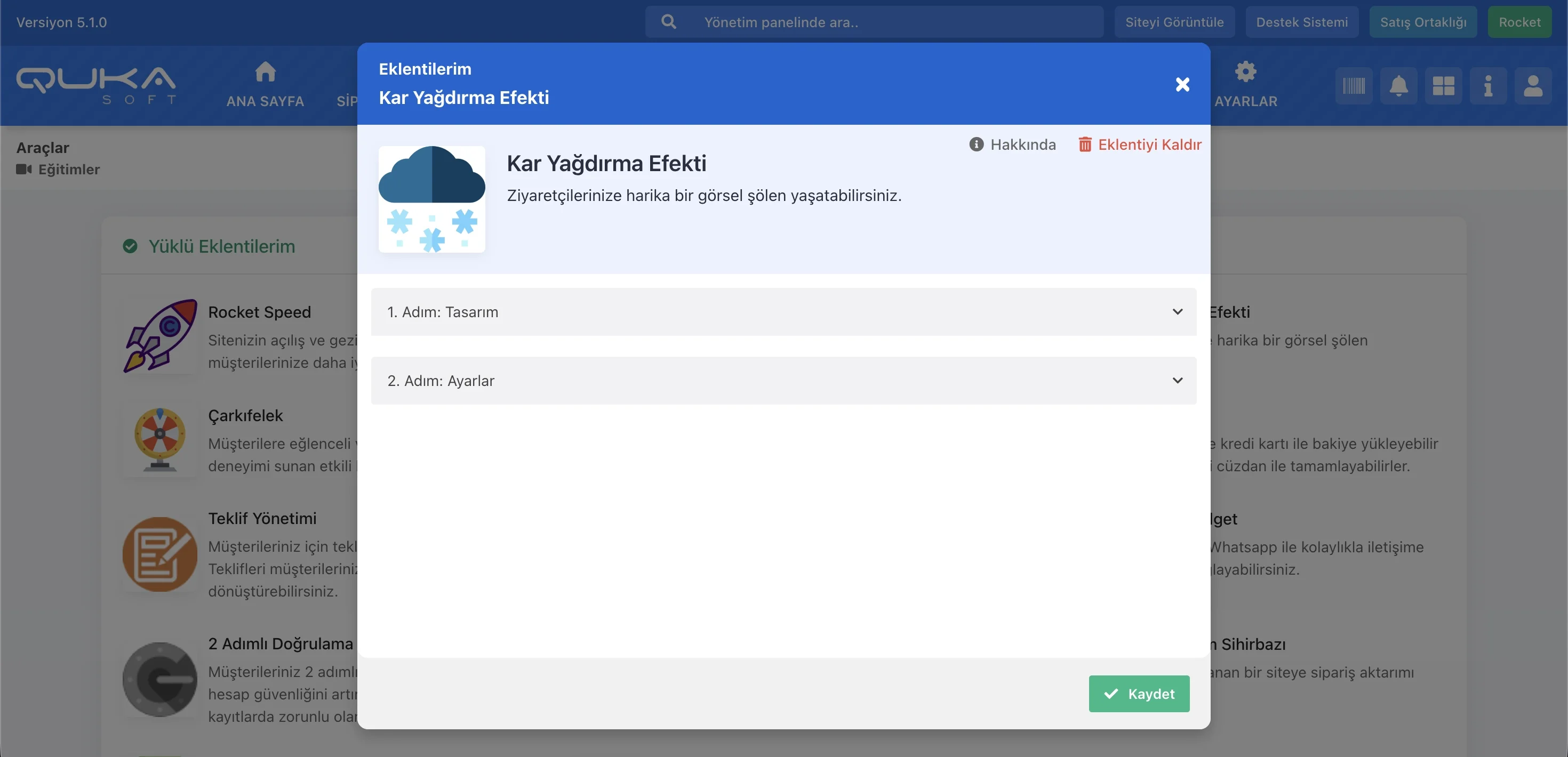Click the search magnifier icon

668,22
